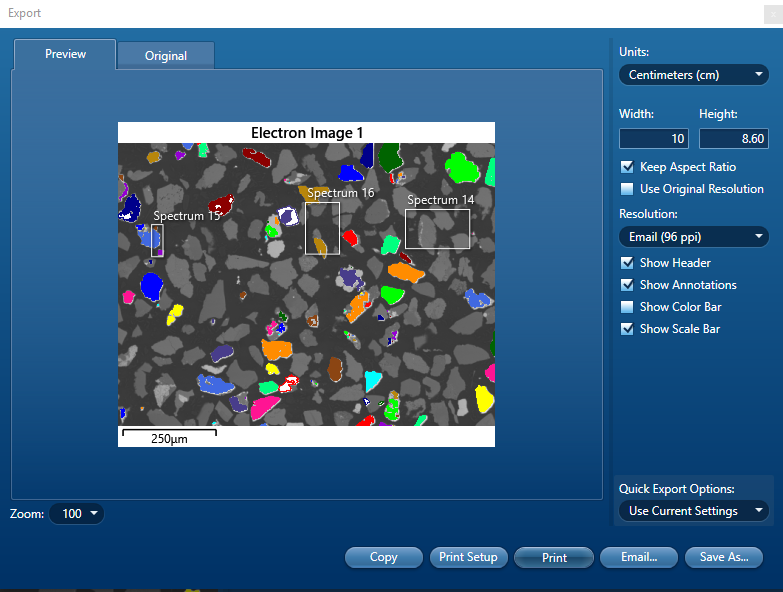Open the Resolution dropdown
The image size is (783, 592).
693,237
